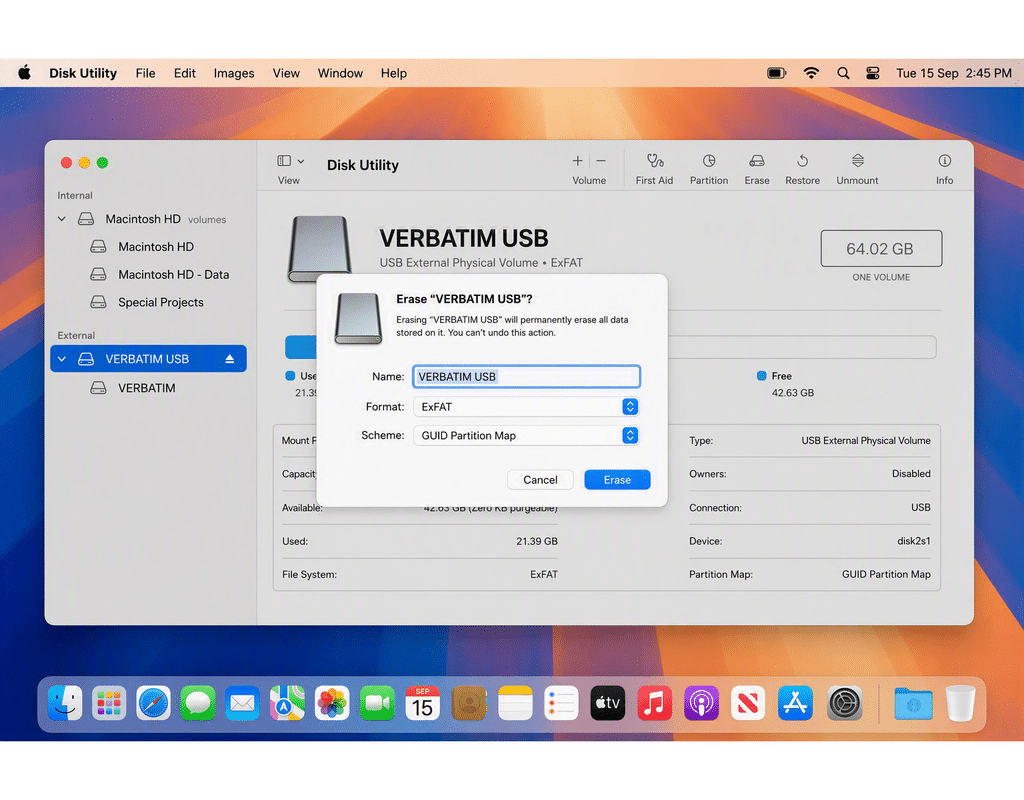This screenshot has width=1024, height=800.
Task: Click the Free space color legend square
Action: point(761,376)
